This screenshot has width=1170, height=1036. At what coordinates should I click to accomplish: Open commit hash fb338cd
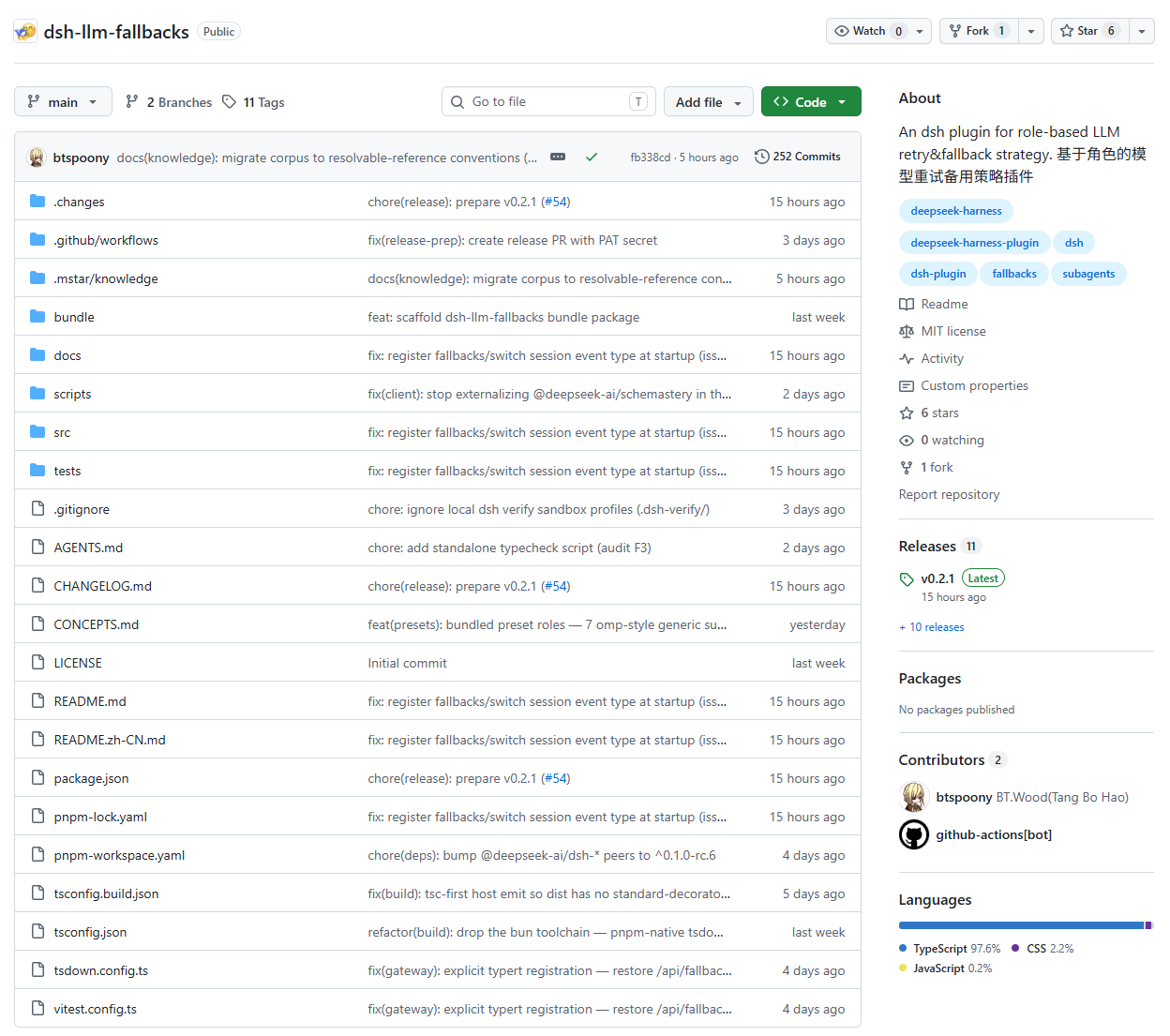click(x=651, y=158)
